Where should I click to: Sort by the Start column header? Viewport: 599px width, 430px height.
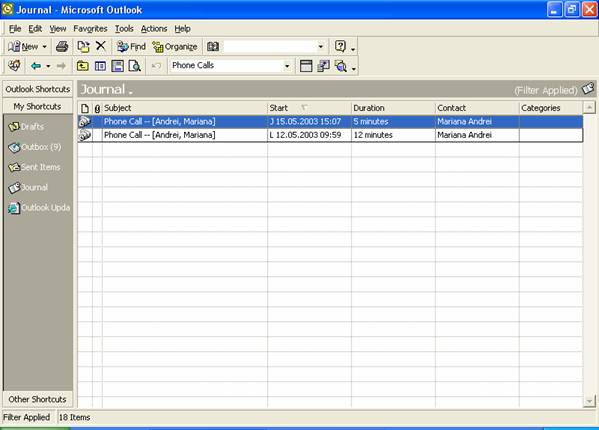tap(309, 108)
